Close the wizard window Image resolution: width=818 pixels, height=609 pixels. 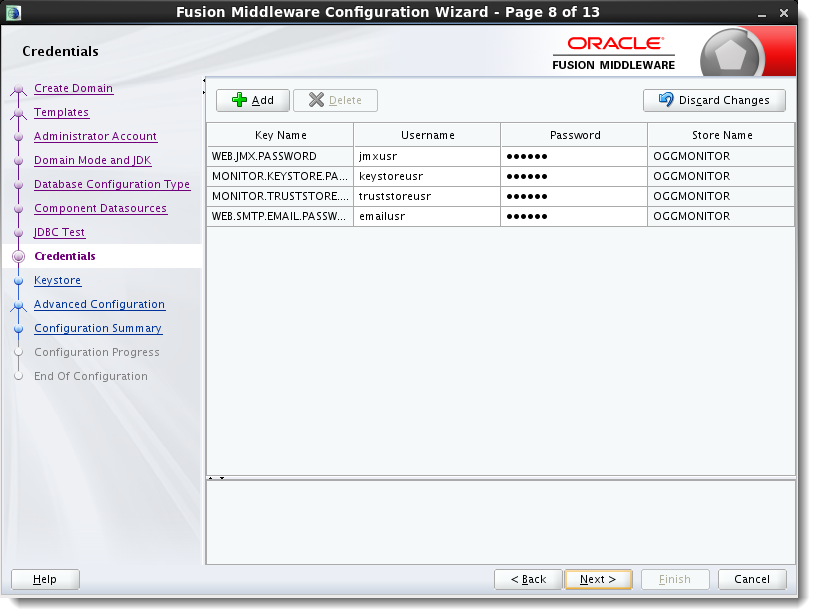click(x=784, y=13)
